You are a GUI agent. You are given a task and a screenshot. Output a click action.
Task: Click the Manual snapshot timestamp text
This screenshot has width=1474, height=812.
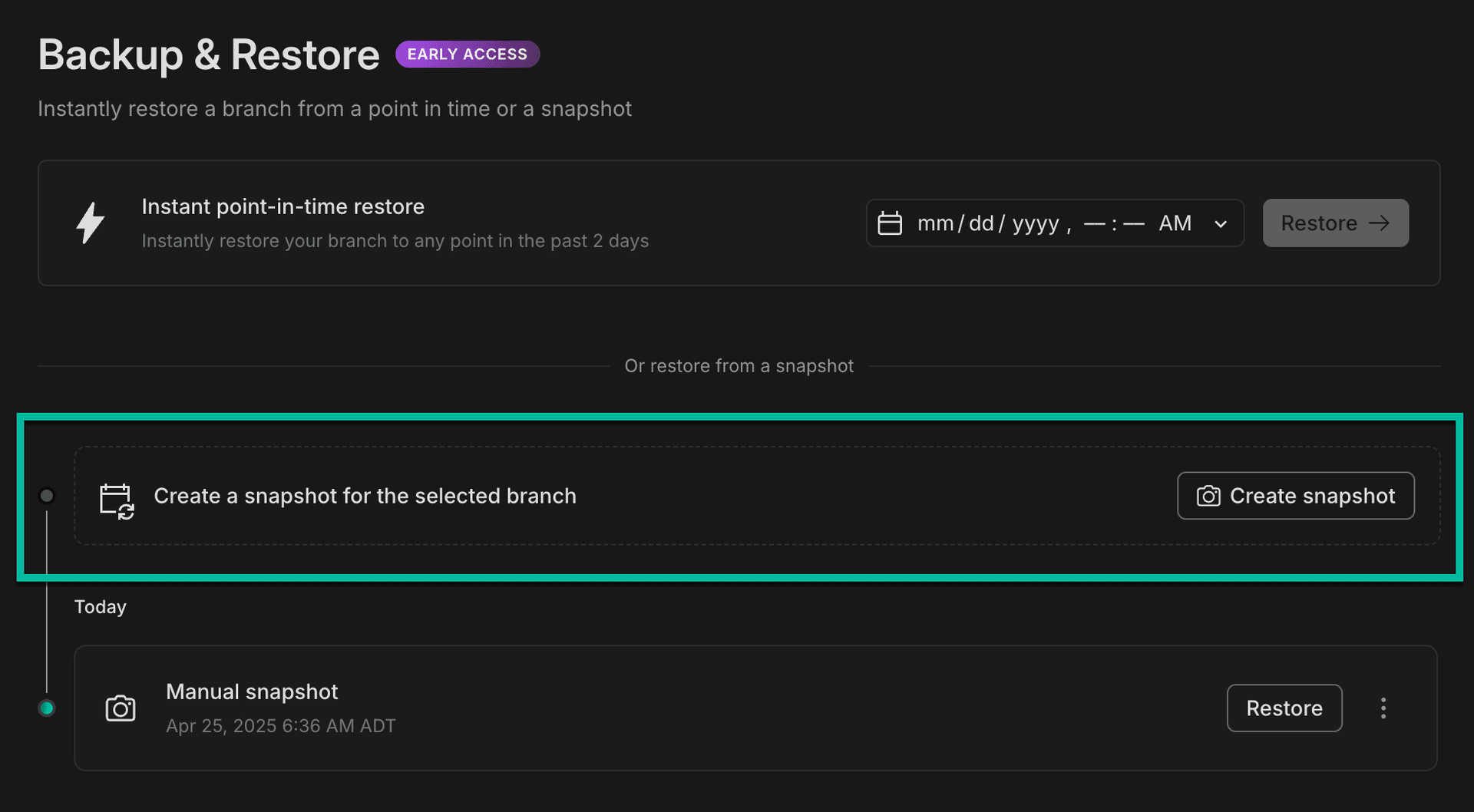pos(281,725)
